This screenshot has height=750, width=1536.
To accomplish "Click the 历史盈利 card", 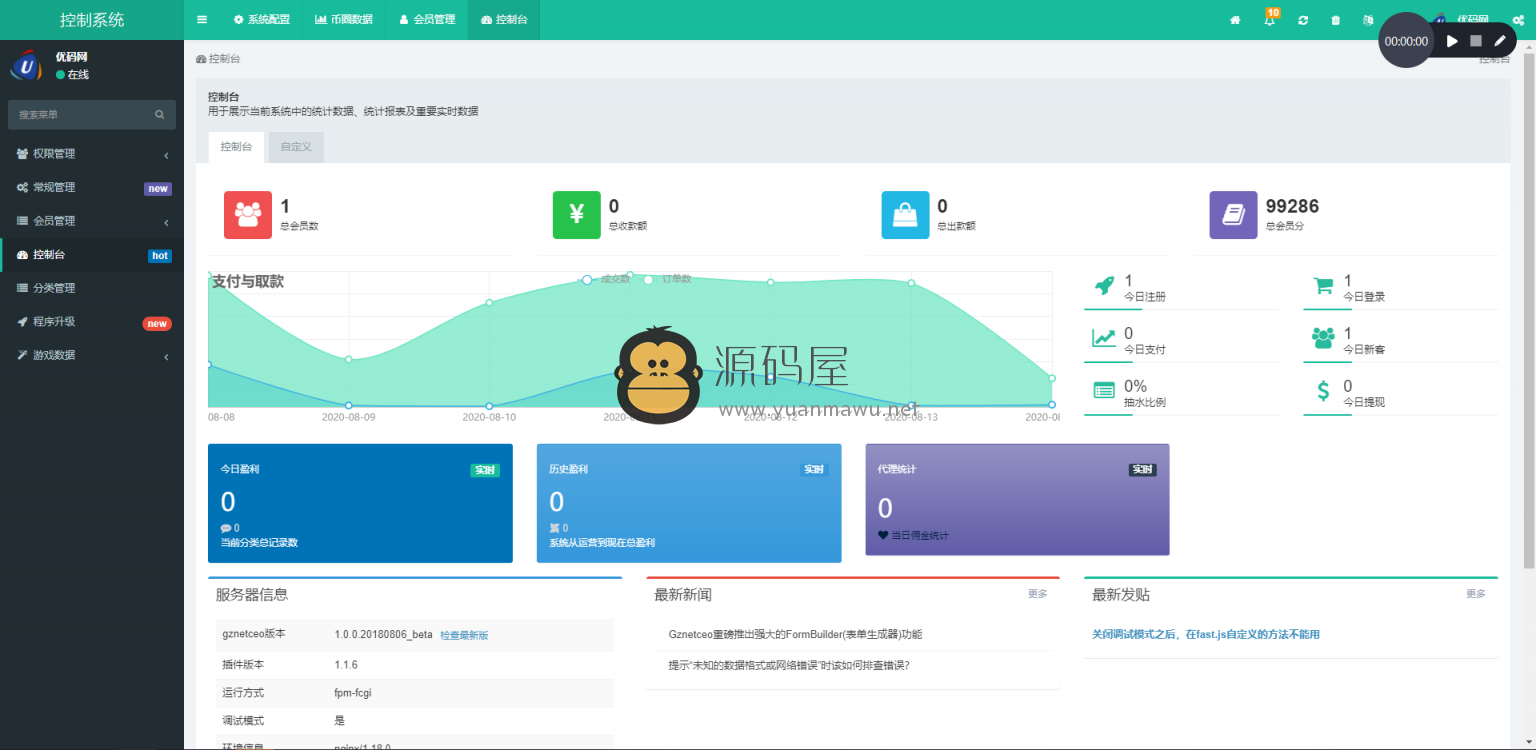I will [x=689, y=503].
